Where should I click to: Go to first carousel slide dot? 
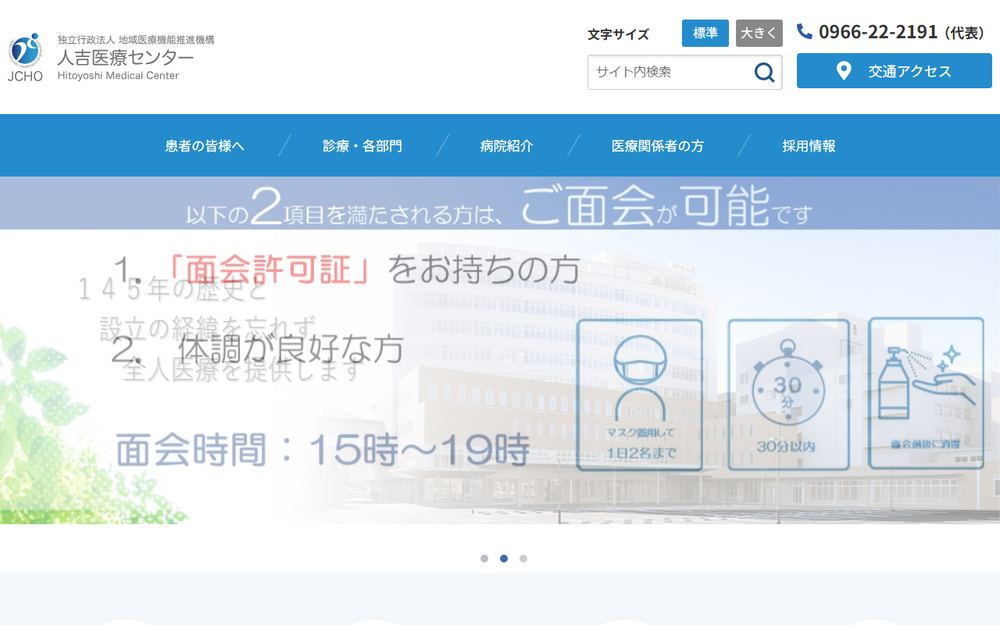point(484,559)
